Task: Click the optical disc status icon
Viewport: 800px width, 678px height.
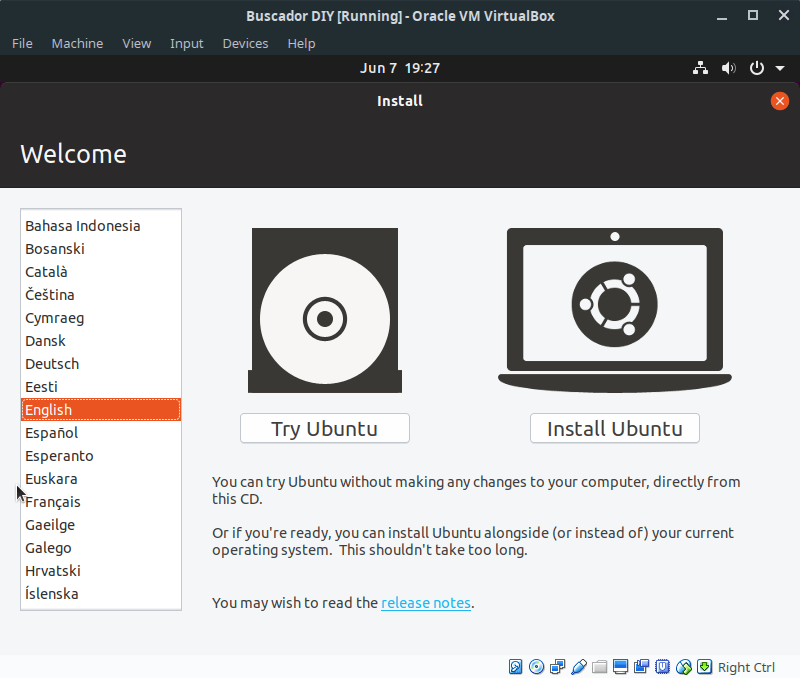Action: [536, 667]
